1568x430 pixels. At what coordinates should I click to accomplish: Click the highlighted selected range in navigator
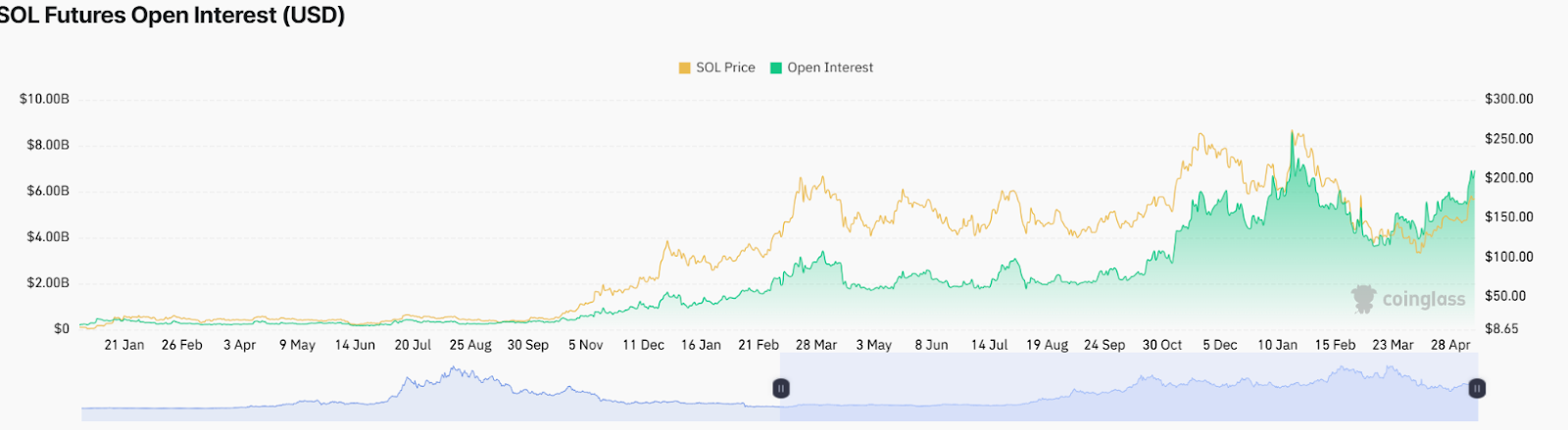click(1127, 388)
